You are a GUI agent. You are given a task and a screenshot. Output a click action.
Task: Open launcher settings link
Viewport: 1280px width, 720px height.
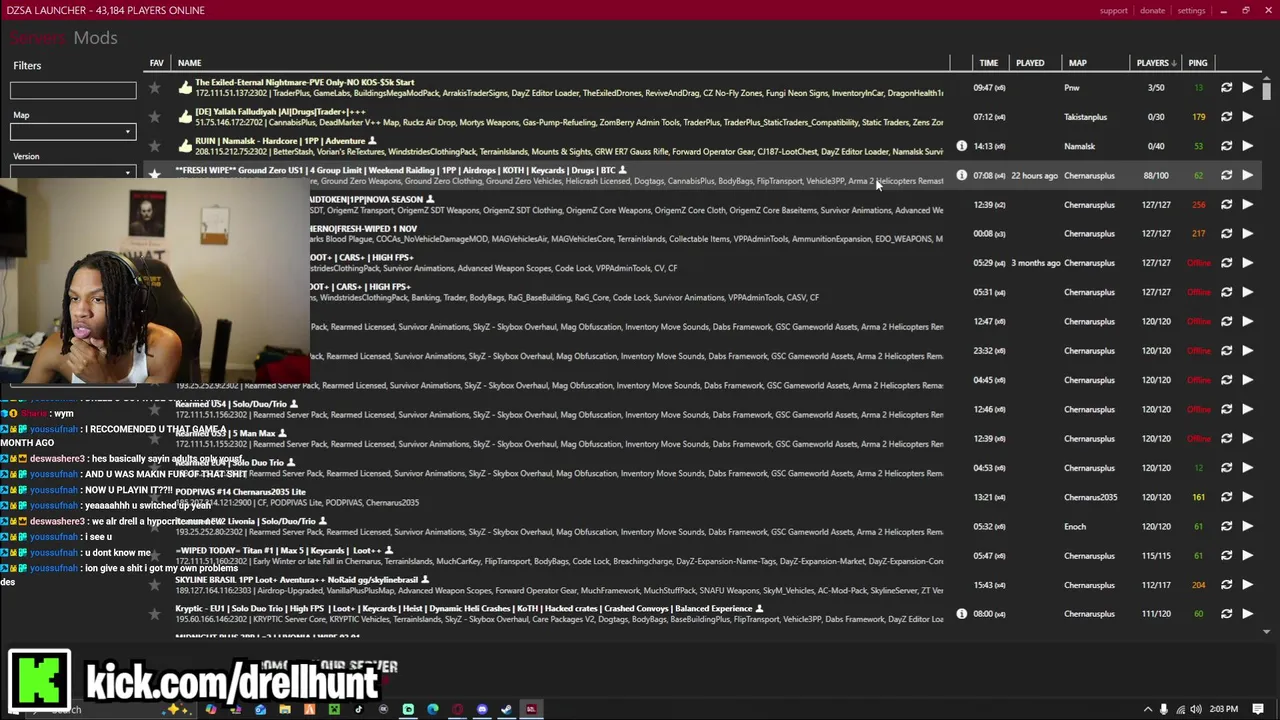click(1191, 11)
